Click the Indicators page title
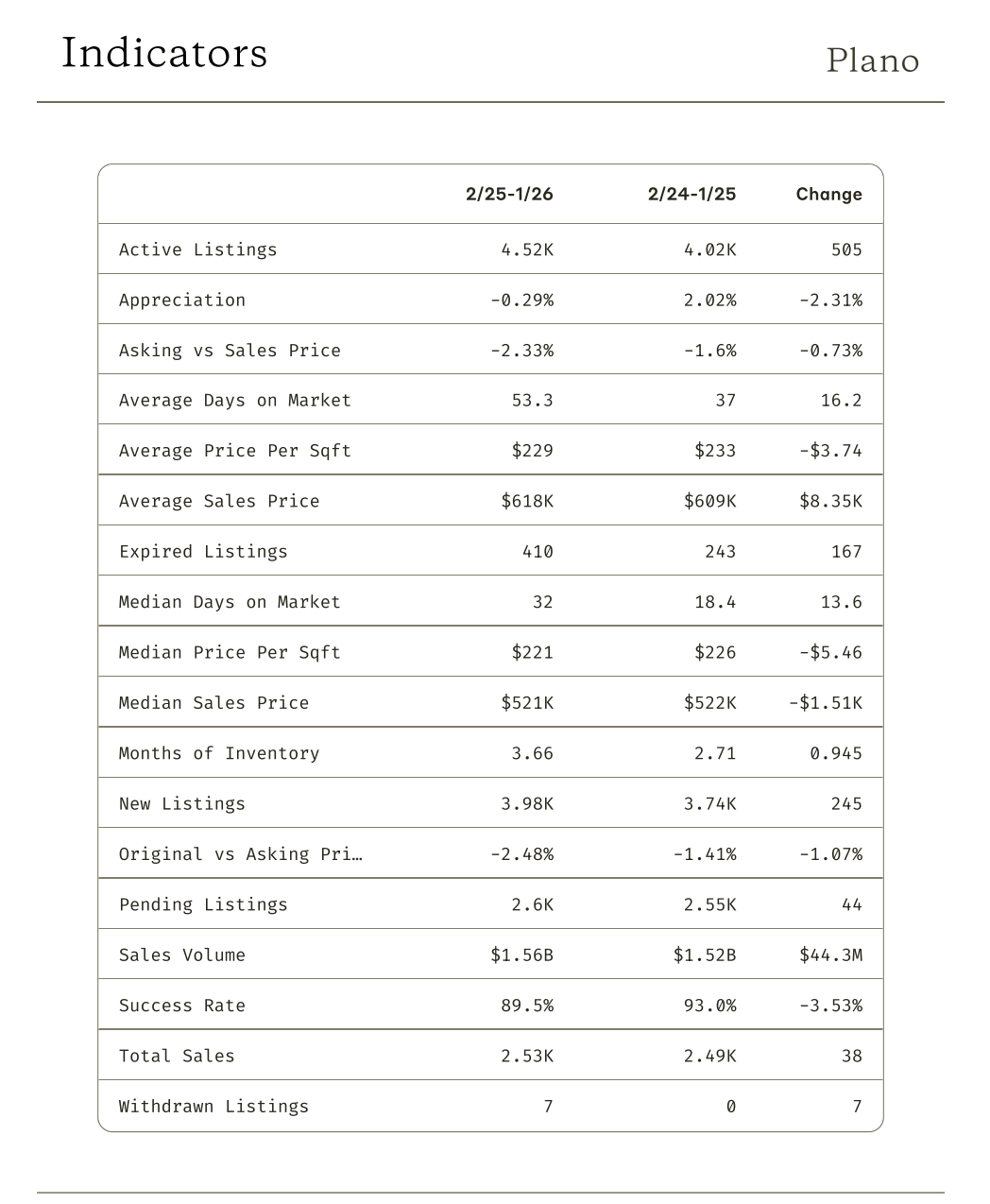 pos(164,54)
